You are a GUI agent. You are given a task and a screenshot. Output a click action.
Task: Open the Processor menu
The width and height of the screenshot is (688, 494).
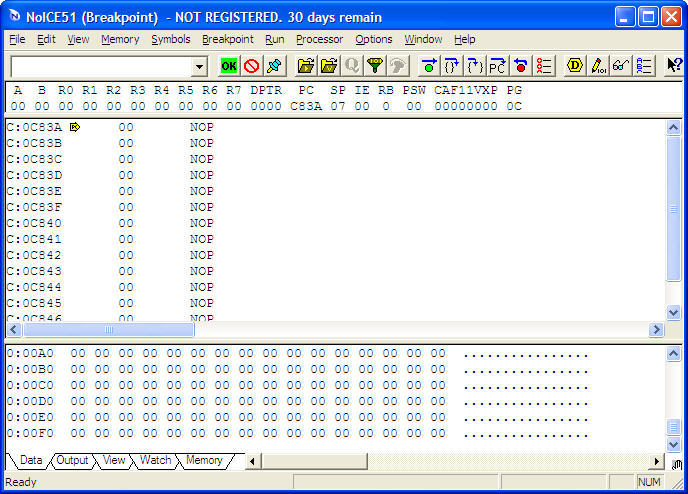[319, 39]
